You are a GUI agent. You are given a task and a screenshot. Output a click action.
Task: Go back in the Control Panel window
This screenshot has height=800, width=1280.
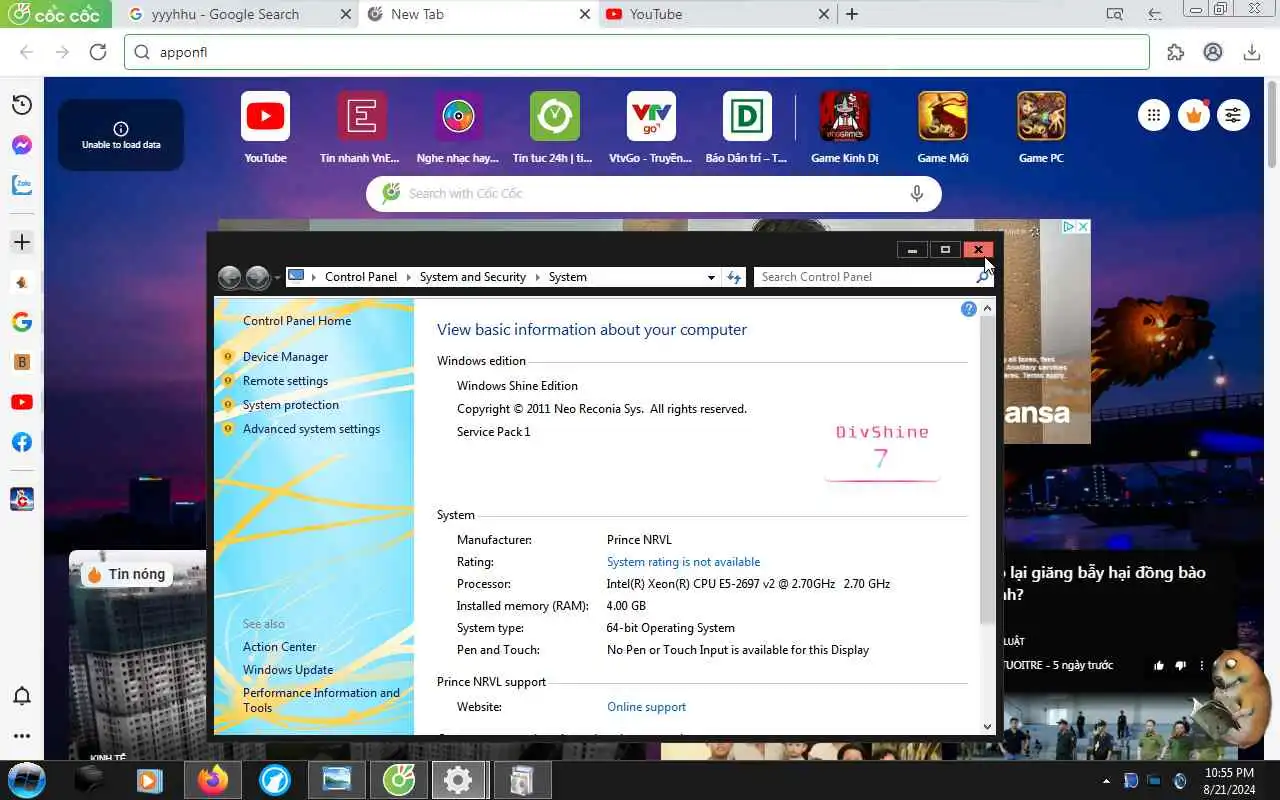pyautogui.click(x=229, y=277)
